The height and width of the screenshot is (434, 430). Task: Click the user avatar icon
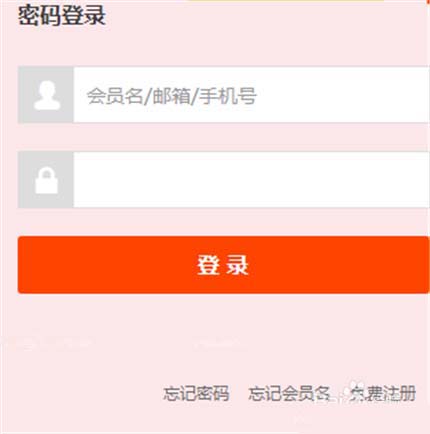(x=47, y=95)
